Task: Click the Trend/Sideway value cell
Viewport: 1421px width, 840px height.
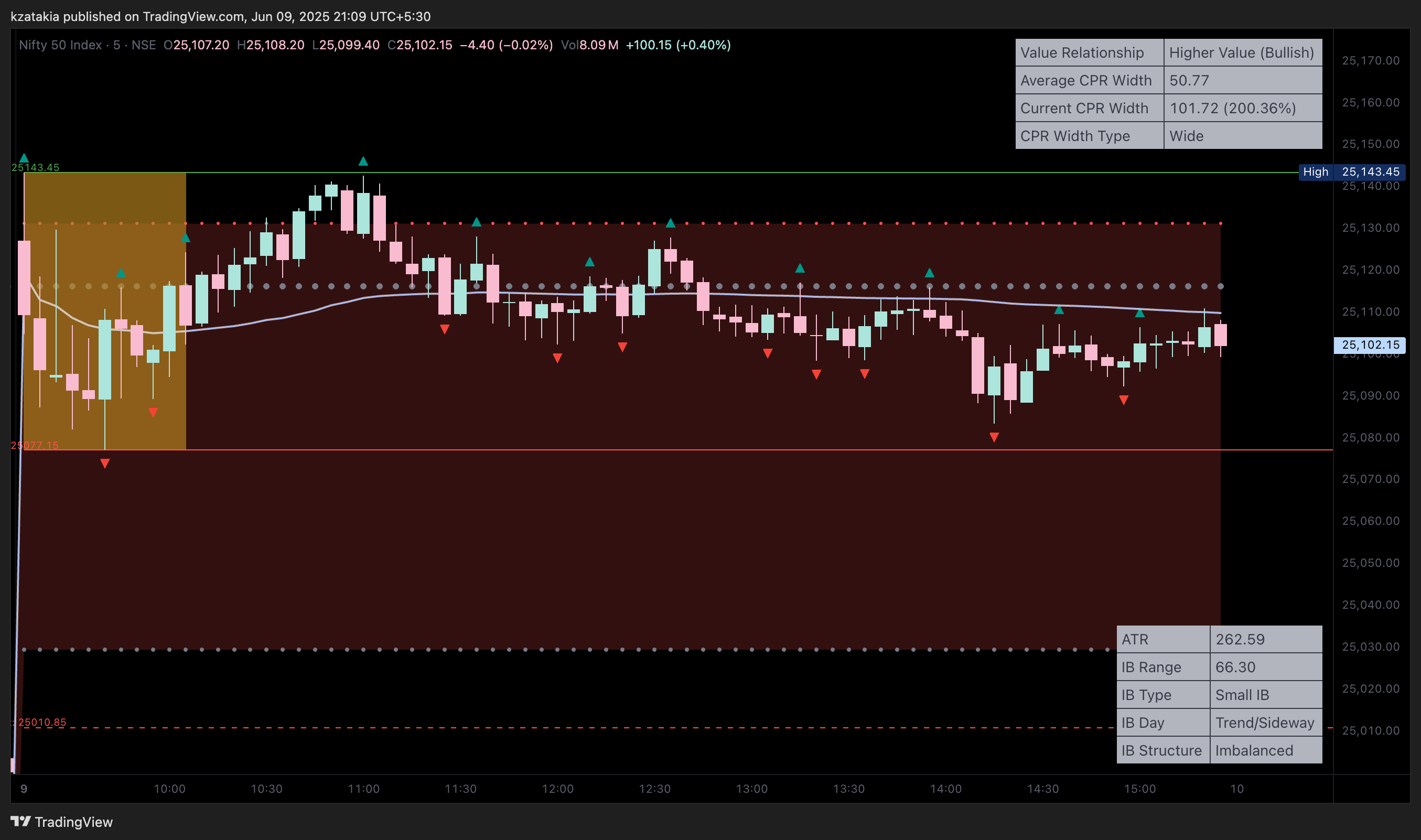Action: tap(1266, 722)
